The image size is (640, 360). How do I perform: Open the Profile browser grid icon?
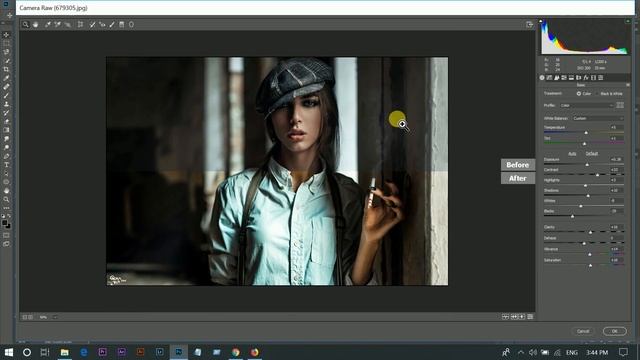(620, 105)
